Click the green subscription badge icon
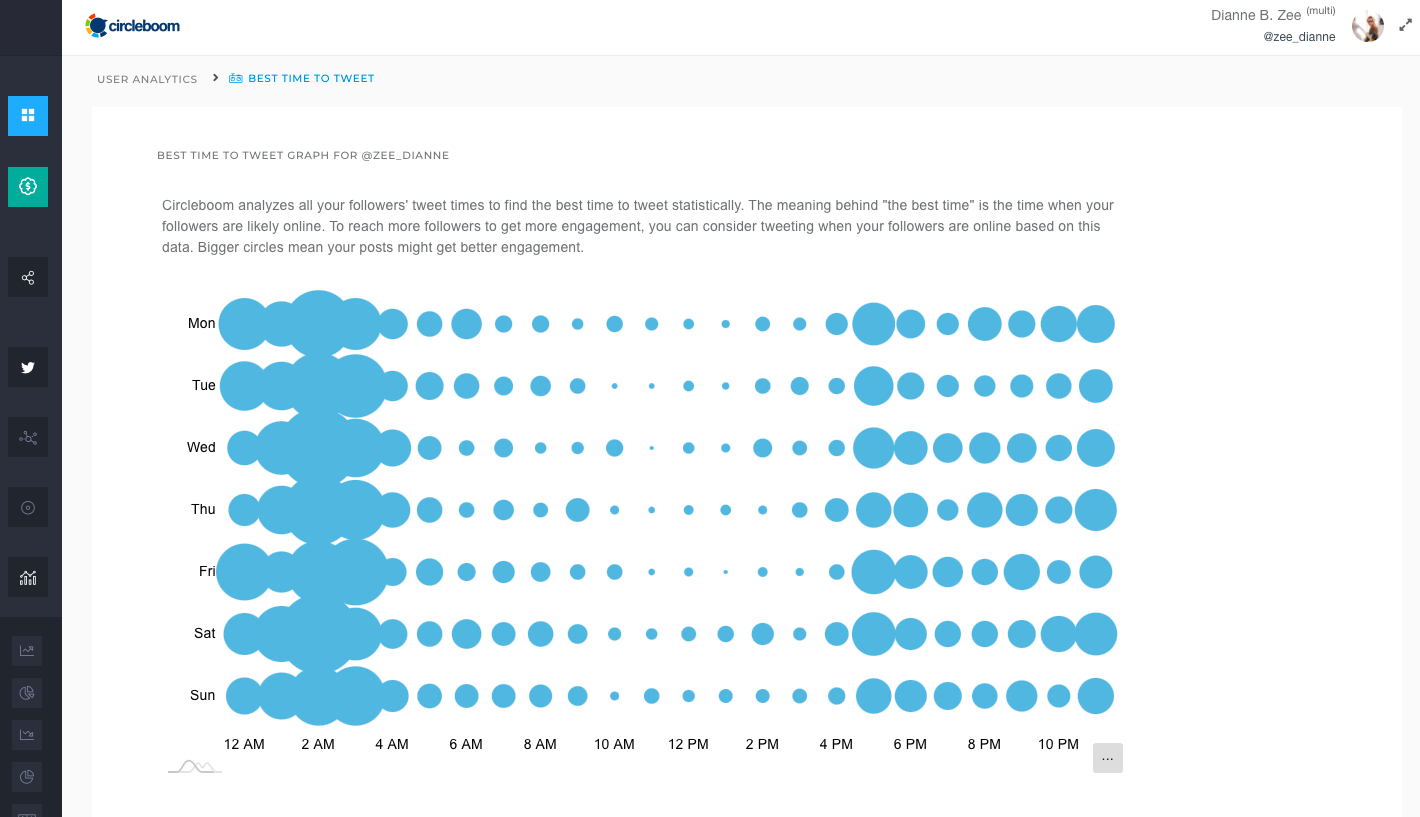This screenshot has width=1420, height=817. pos(27,187)
